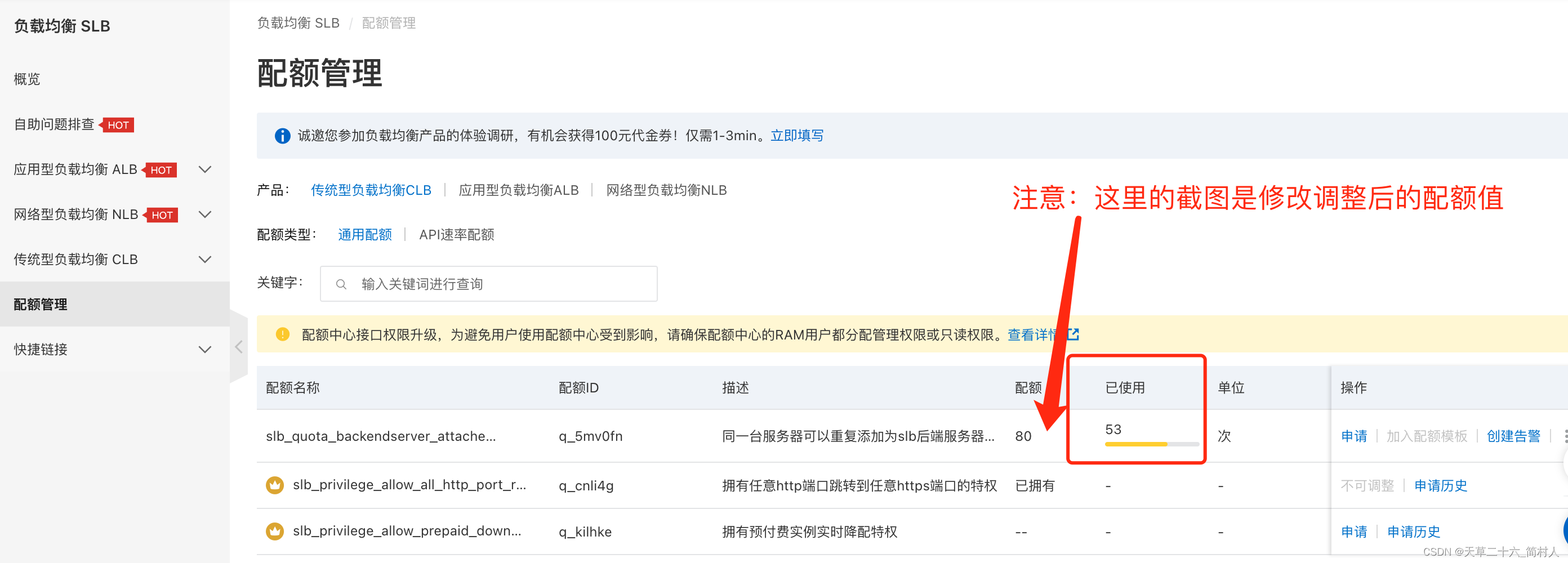Select the 传统型负载均衡CLB product tab
Viewport: 1568px width, 563px height.
[371, 190]
